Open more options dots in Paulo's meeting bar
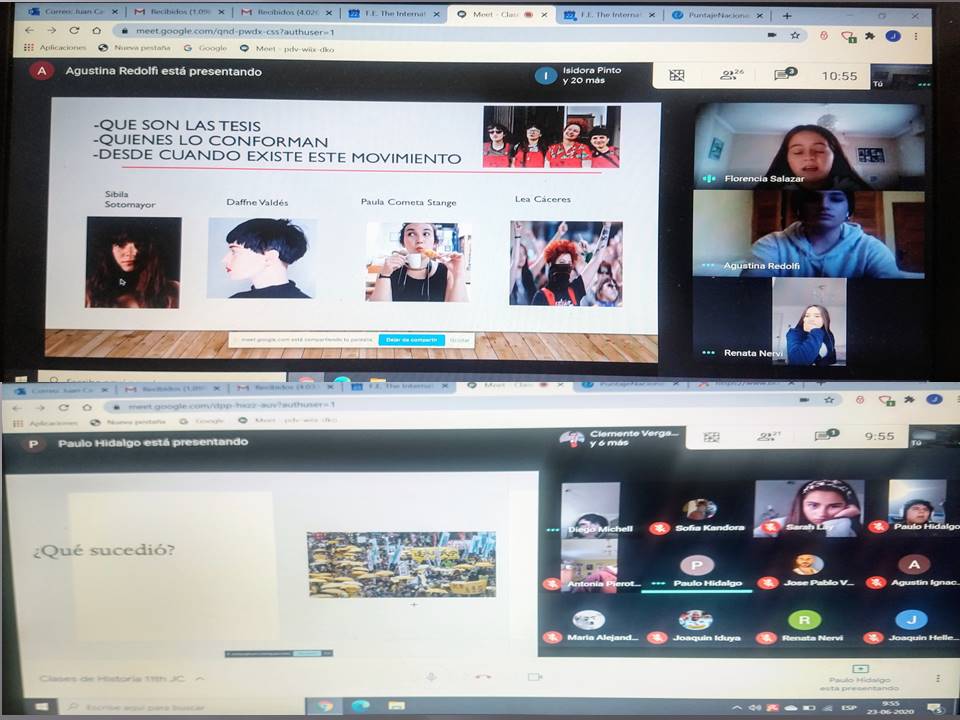 pos(937,678)
